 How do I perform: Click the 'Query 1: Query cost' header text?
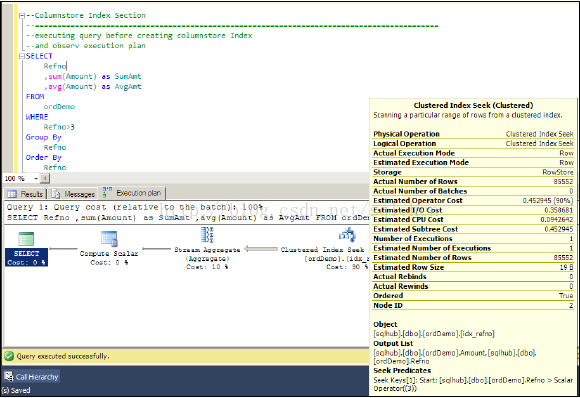(x=135, y=208)
